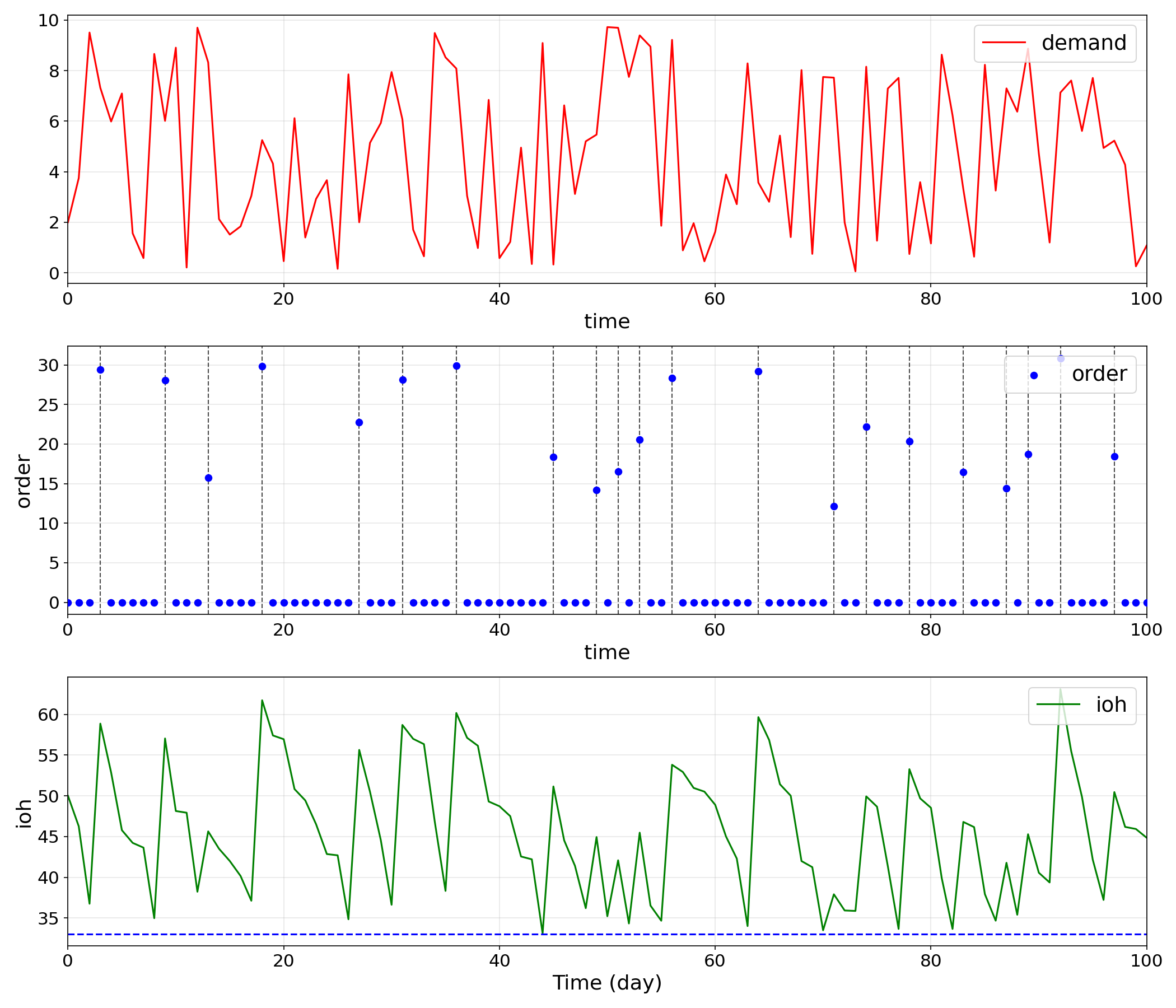Select the "demand" legend text
Viewport: 1176px width, 1008px height.
pyautogui.click(x=1084, y=43)
